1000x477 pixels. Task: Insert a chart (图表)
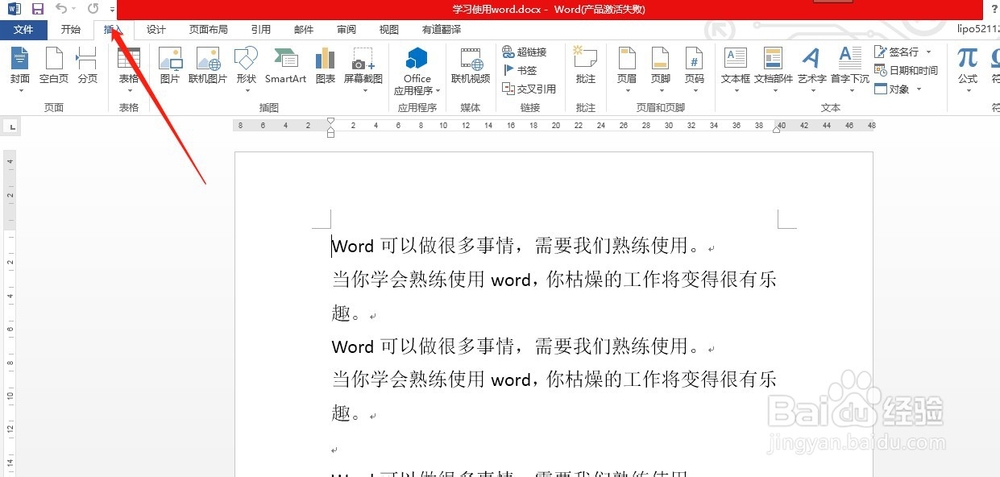point(325,66)
